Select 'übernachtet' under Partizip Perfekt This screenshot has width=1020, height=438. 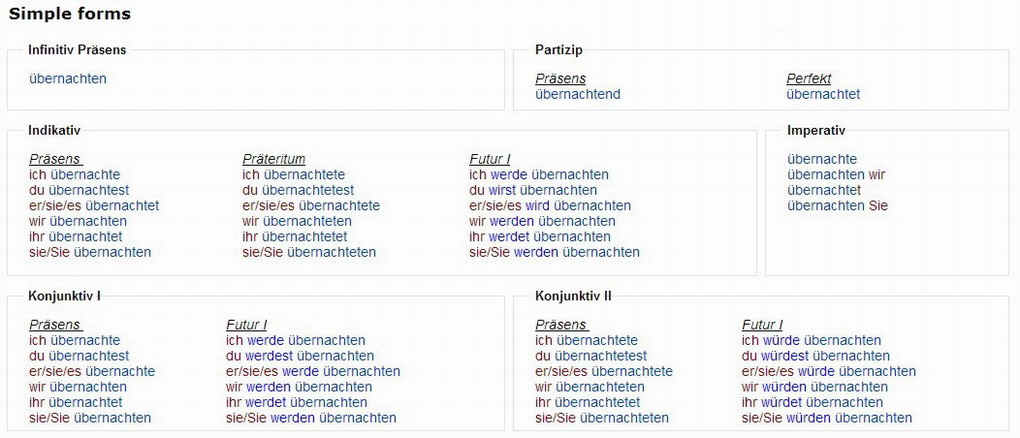pos(823,94)
